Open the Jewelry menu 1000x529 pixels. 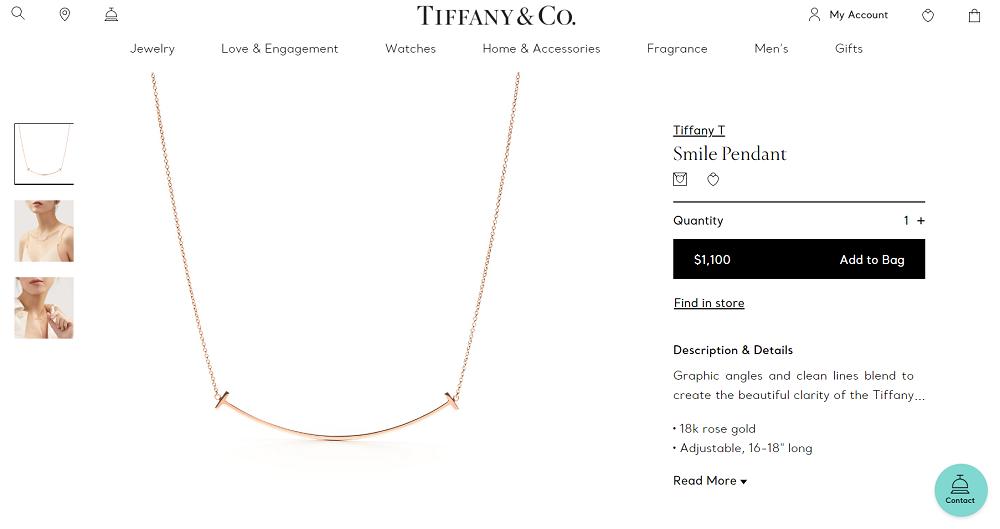point(152,49)
